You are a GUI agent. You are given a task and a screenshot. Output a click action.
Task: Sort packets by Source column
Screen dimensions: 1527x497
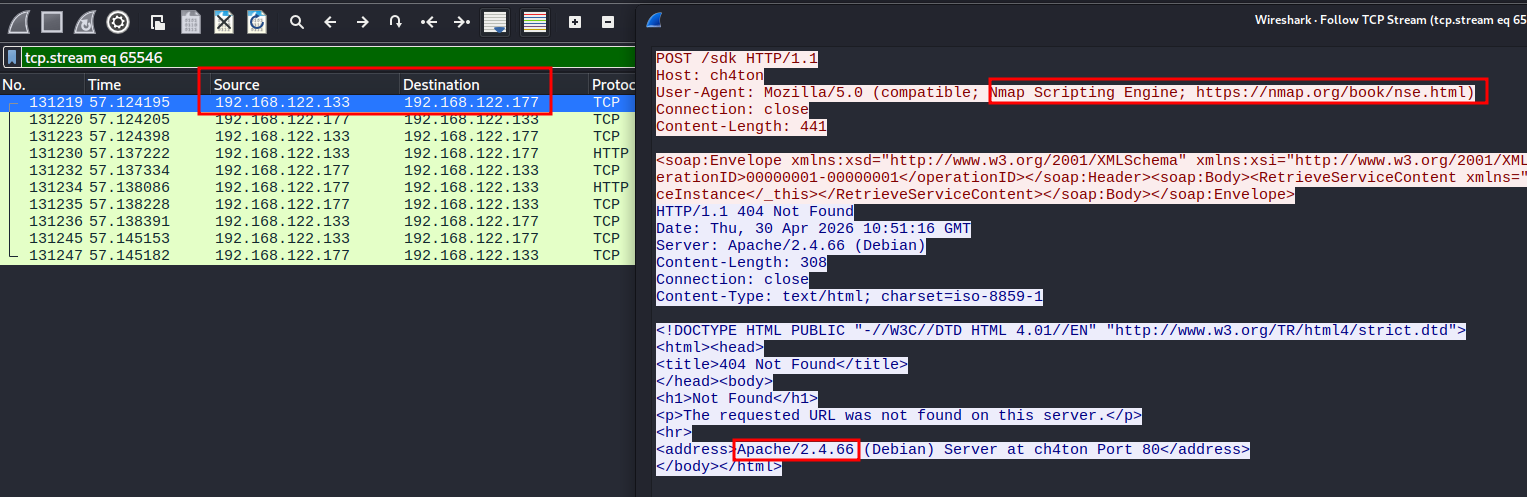pyautogui.click(x=305, y=85)
